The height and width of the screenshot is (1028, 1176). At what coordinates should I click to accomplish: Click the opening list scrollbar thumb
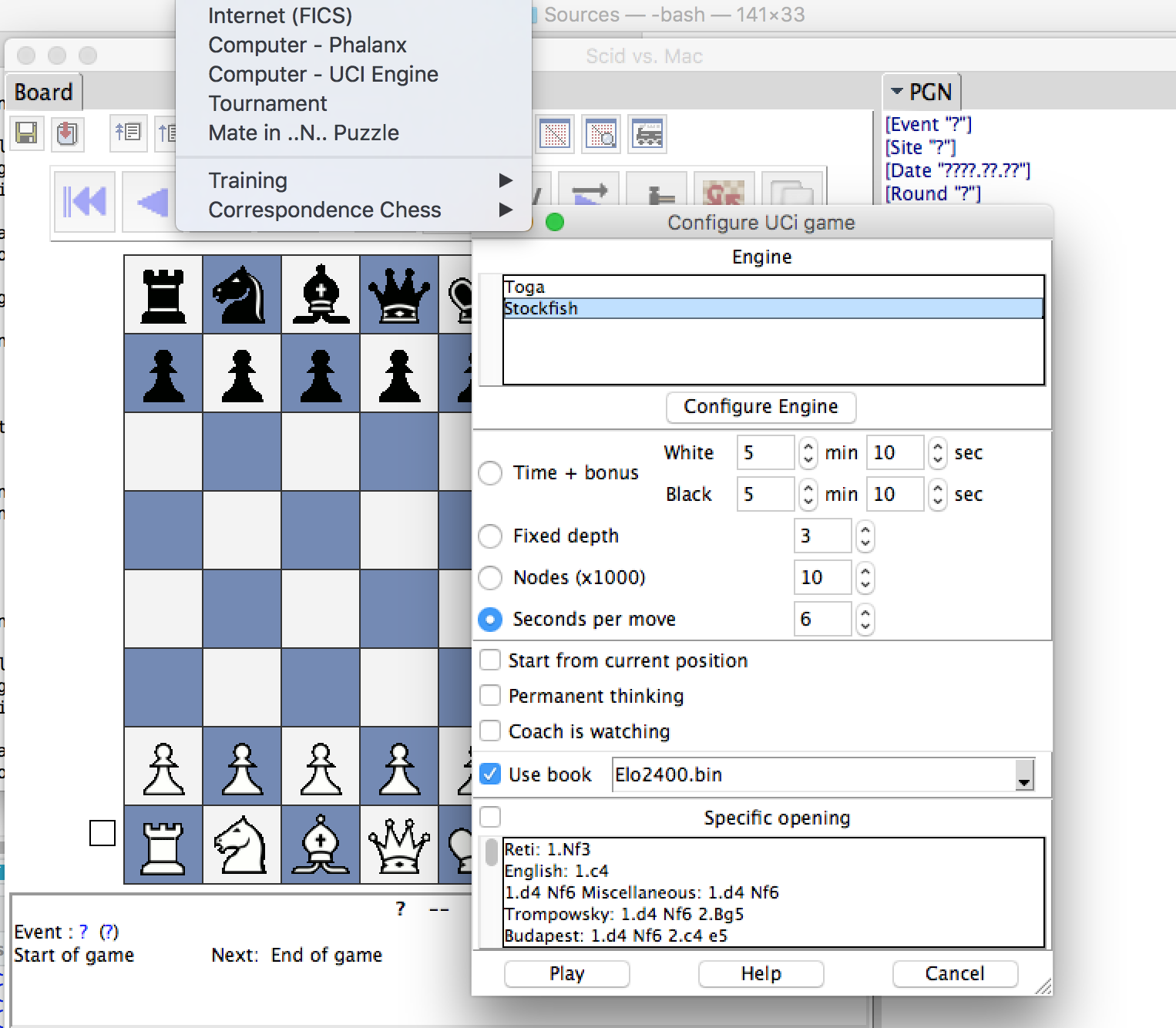click(x=491, y=853)
